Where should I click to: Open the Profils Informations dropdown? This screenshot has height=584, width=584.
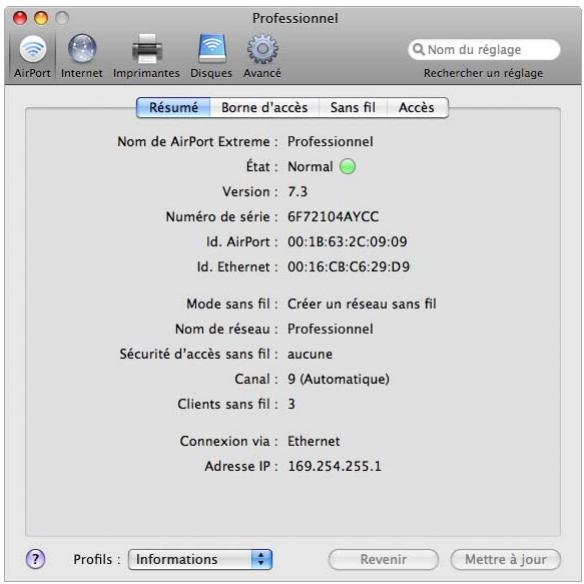point(200,559)
